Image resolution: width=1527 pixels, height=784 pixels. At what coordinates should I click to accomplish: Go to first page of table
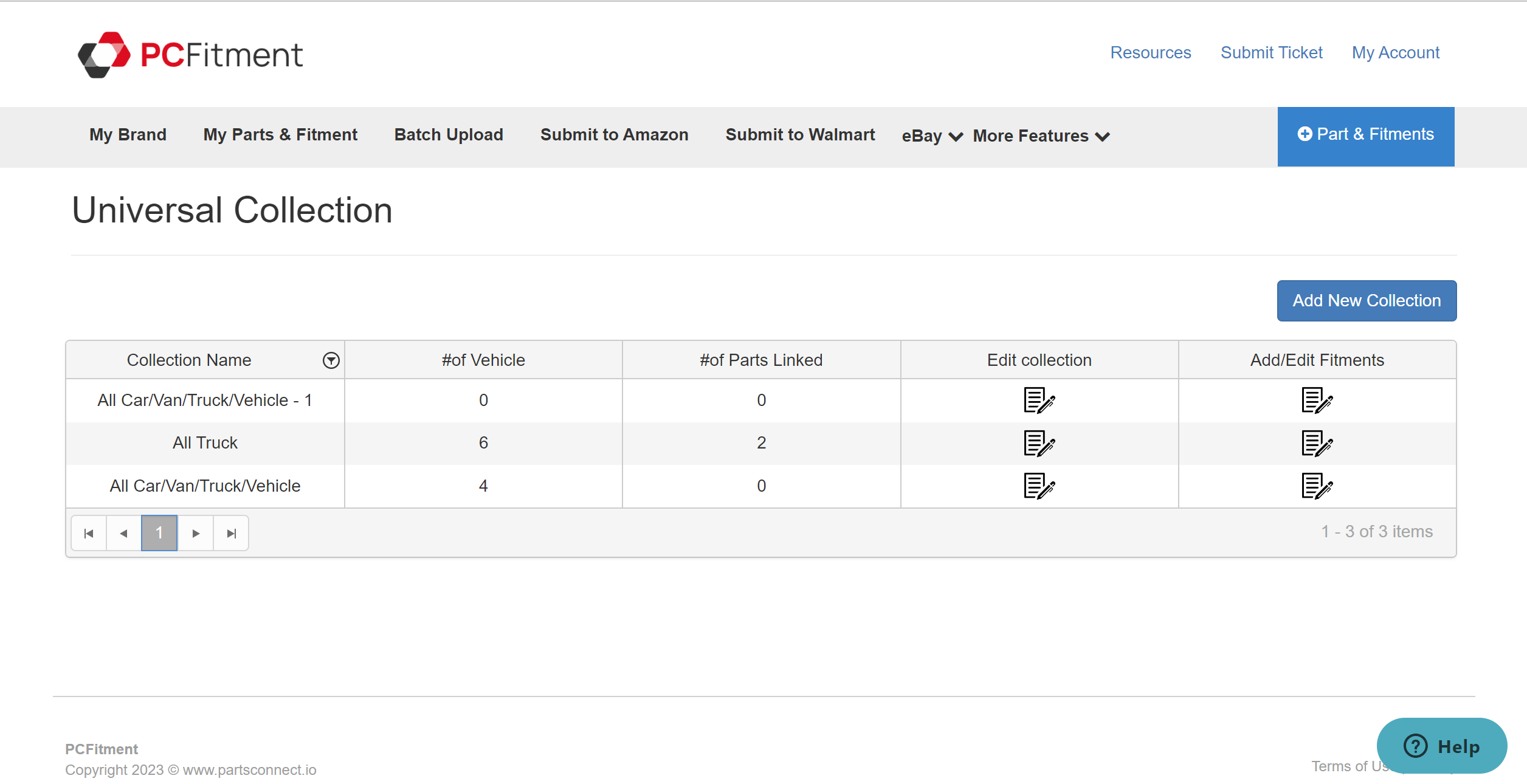pos(89,534)
